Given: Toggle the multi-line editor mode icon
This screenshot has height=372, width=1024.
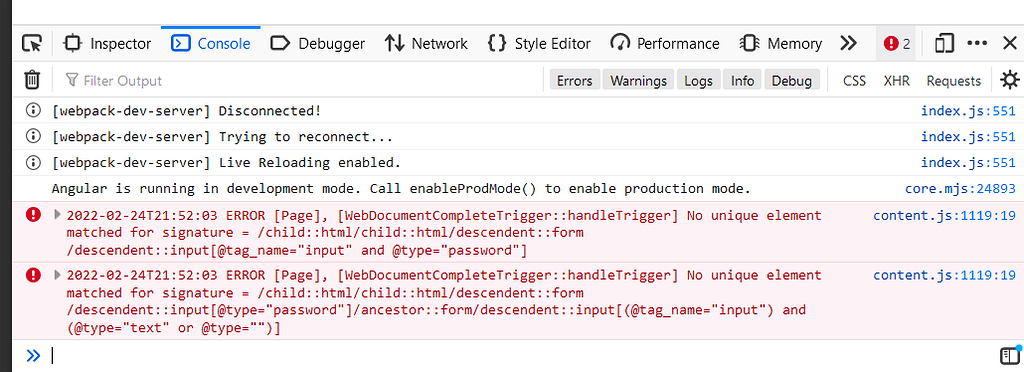Looking at the screenshot, I should click(x=1010, y=355).
